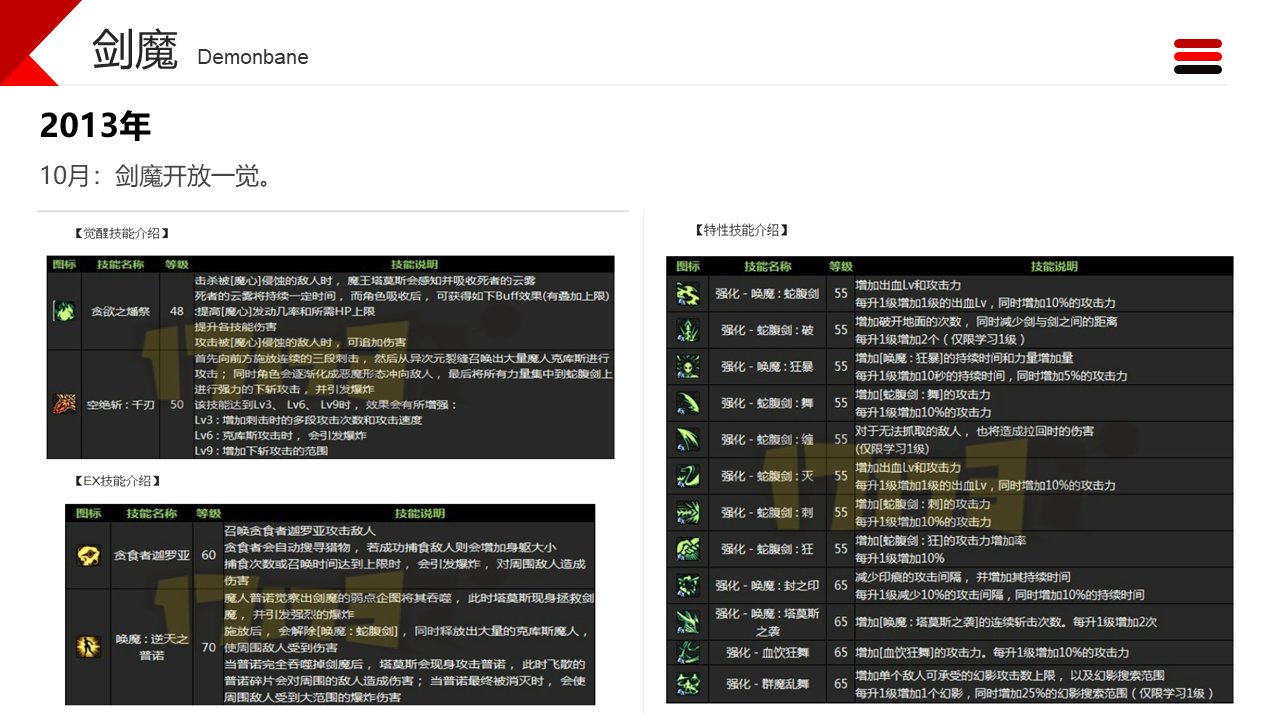The width and height of the screenshot is (1280, 720).
Task: Click the name cell 强化-唤魔:塔莫斯之袭
Action: point(767,621)
